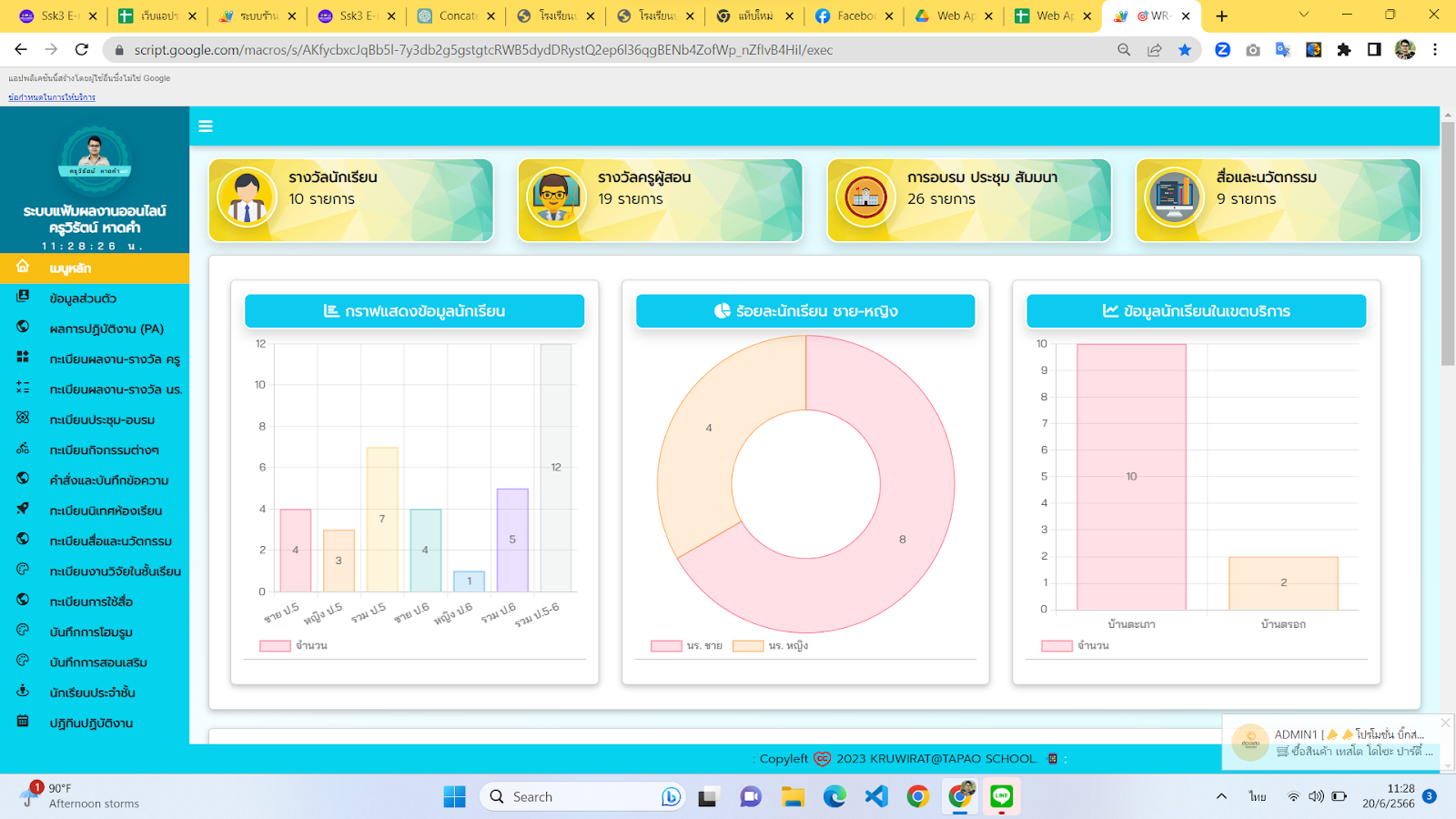Select ผลการปฏิบัติงาน (PA) in sidebar
The image size is (1456, 819).
pos(106,329)
